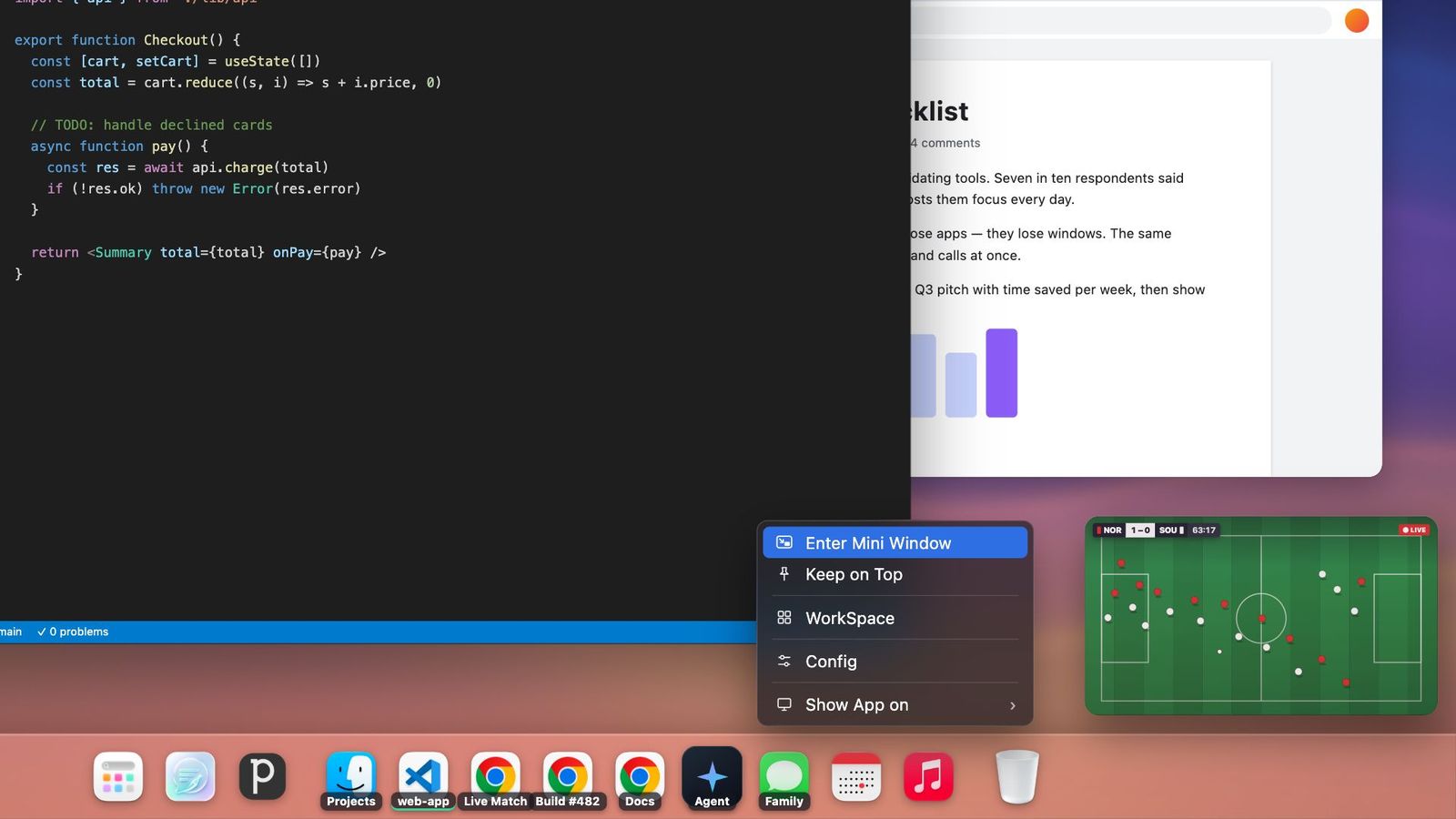Open the Launchpad app in the dock

click(x=118, y=777)
